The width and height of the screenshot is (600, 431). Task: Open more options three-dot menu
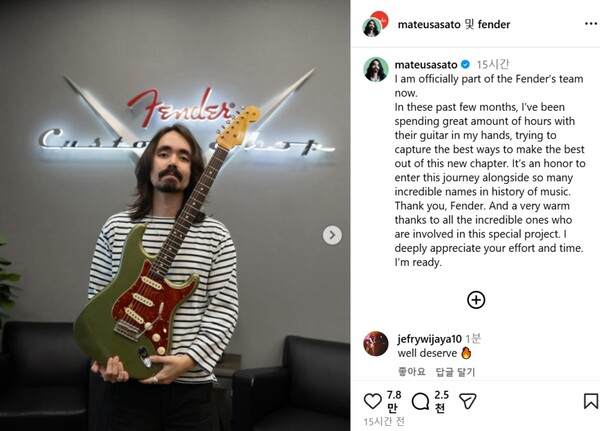(x=592, y=24)
